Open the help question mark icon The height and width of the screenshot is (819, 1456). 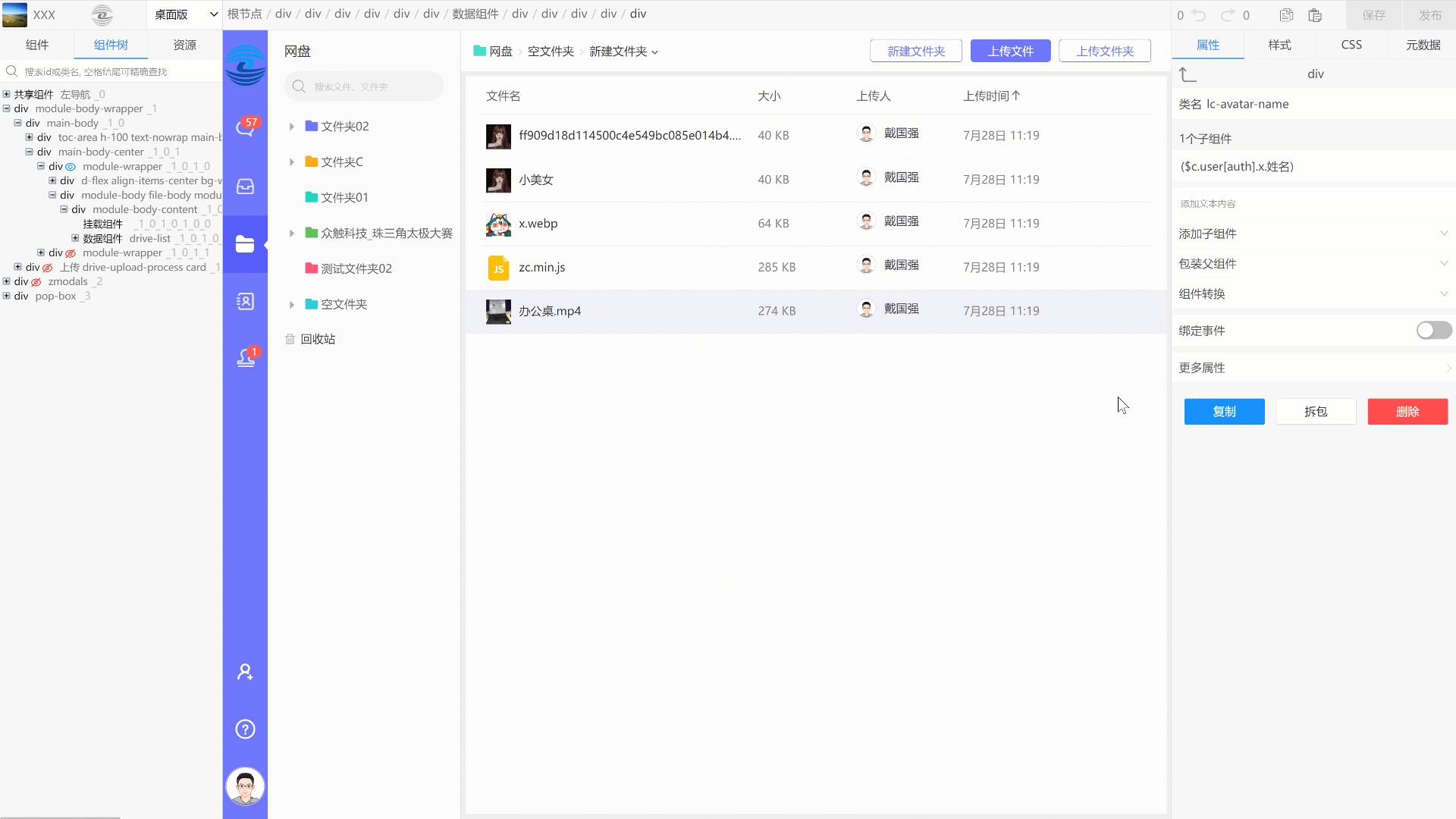click(245, 730)
